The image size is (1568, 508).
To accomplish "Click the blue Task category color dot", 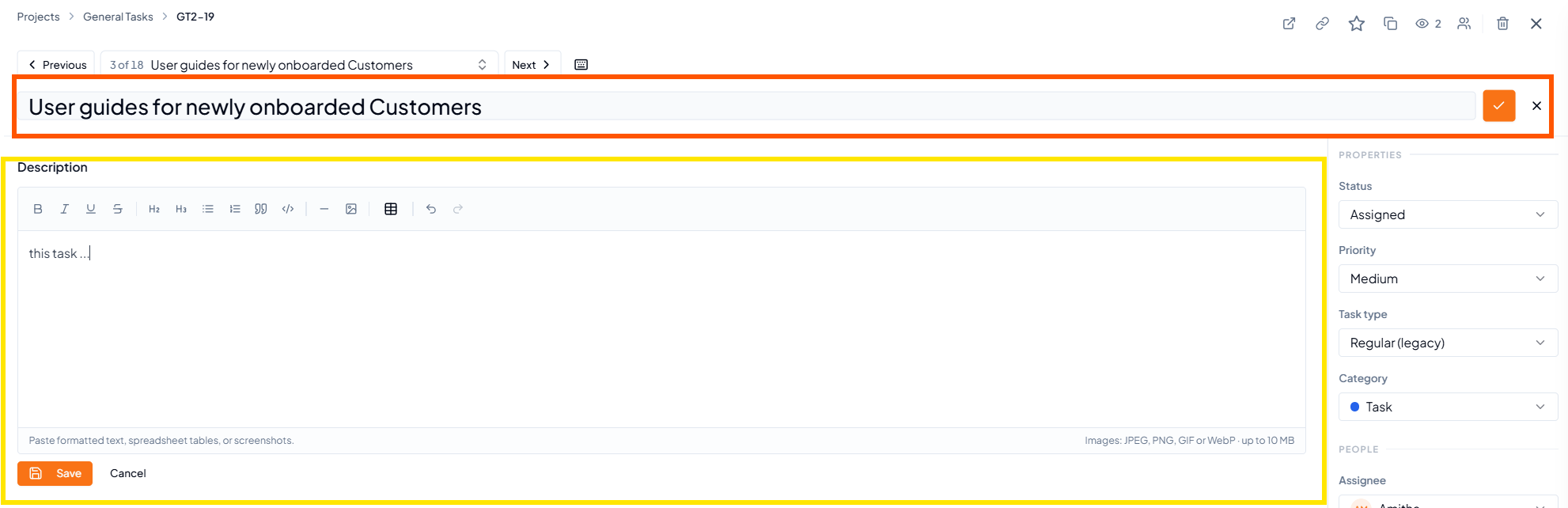I will pos(1354,407).
